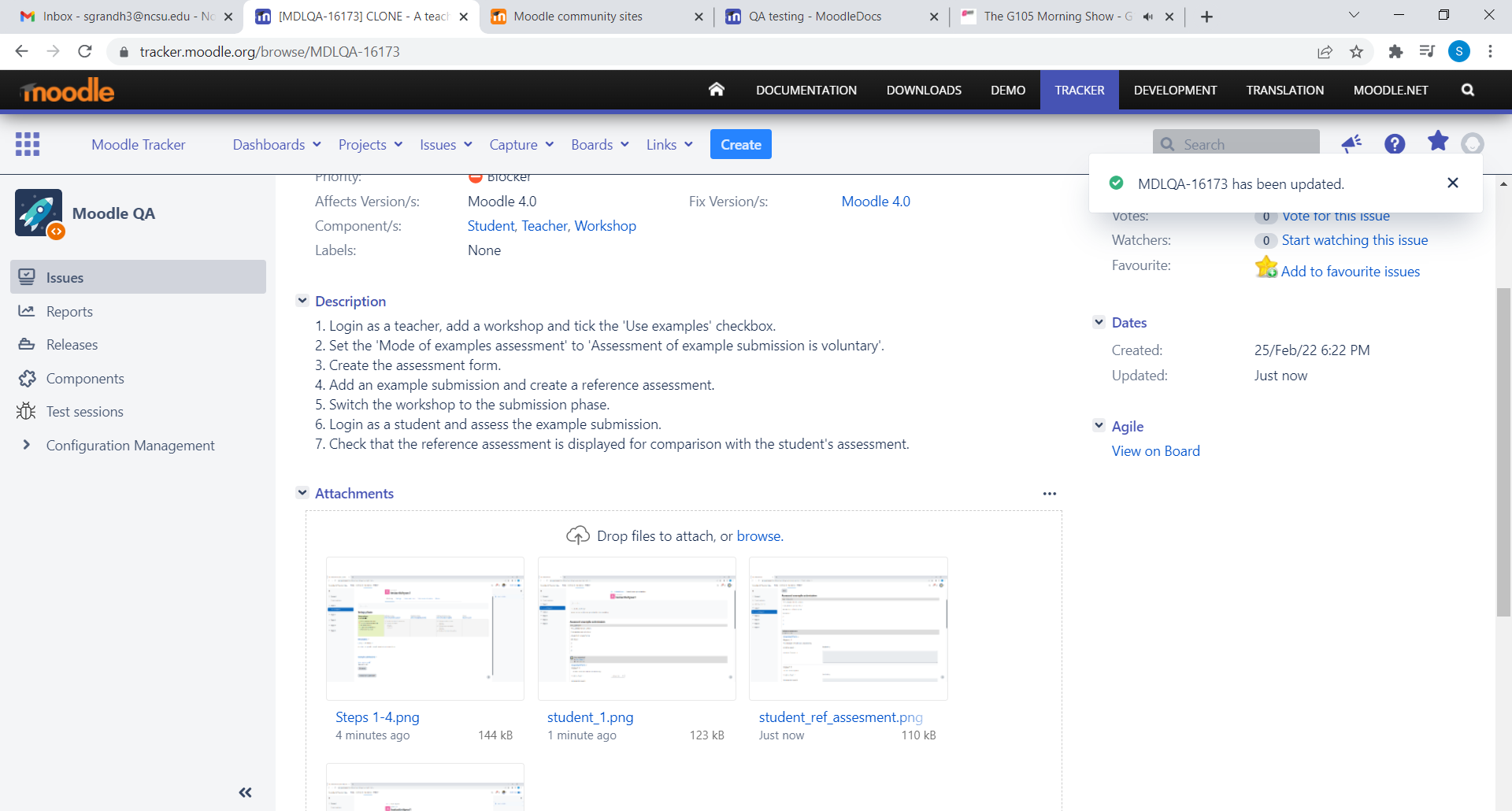Open DEMO in Moodle navigation
The width and height of the screenshot is (1512, 811).
[x=1008, y=90]
